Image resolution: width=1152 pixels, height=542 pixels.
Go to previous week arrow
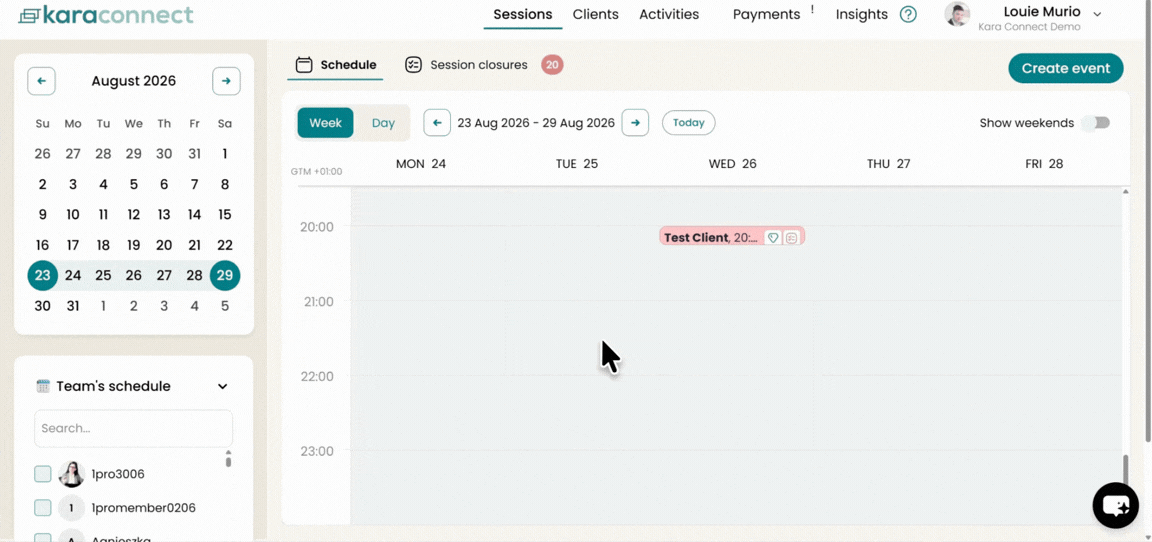[437, 123]
